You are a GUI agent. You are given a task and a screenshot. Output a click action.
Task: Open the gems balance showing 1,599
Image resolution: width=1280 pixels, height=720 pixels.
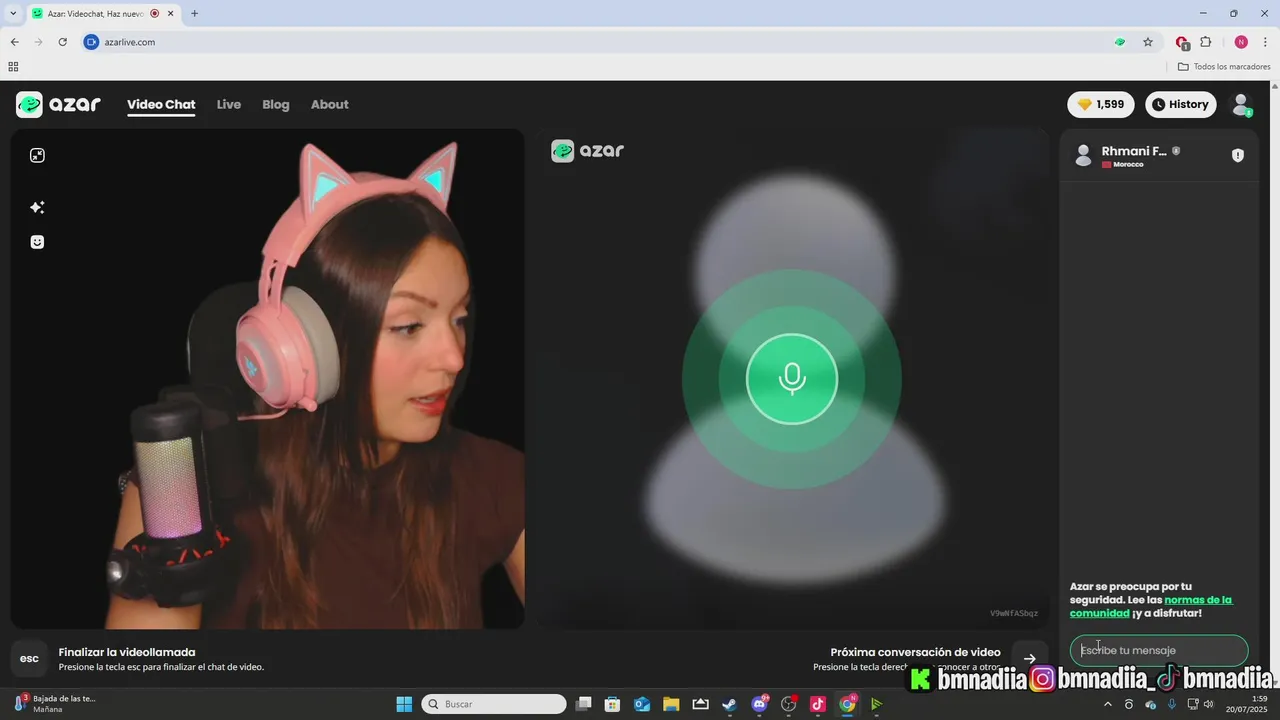tap(1101, 104)
